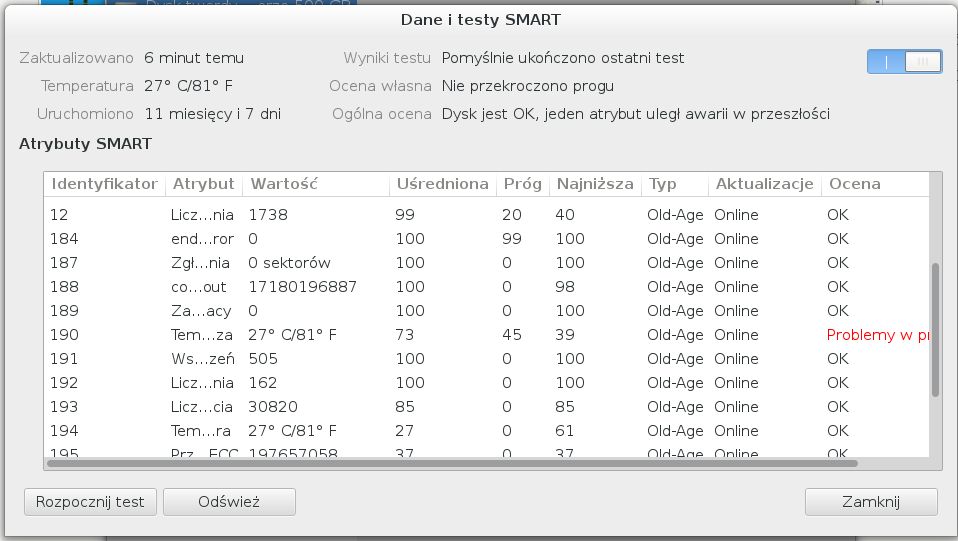Click the Najniższa column header

(595, 184)
